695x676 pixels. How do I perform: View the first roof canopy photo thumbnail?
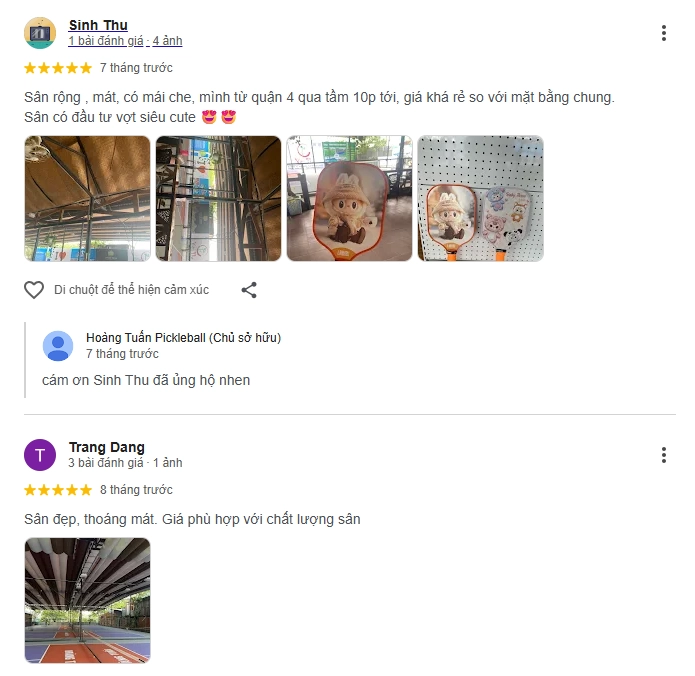click(x=87, y=199)
